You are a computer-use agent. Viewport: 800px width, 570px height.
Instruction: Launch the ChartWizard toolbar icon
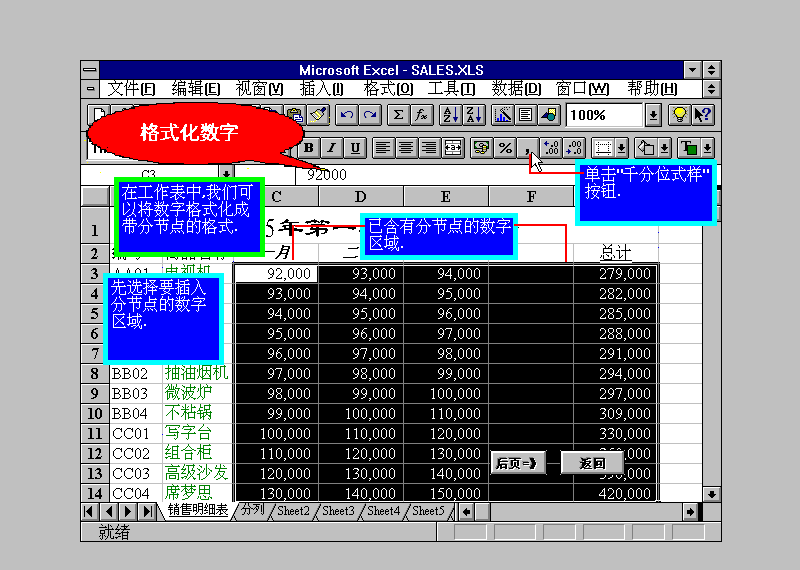(502, 115)
